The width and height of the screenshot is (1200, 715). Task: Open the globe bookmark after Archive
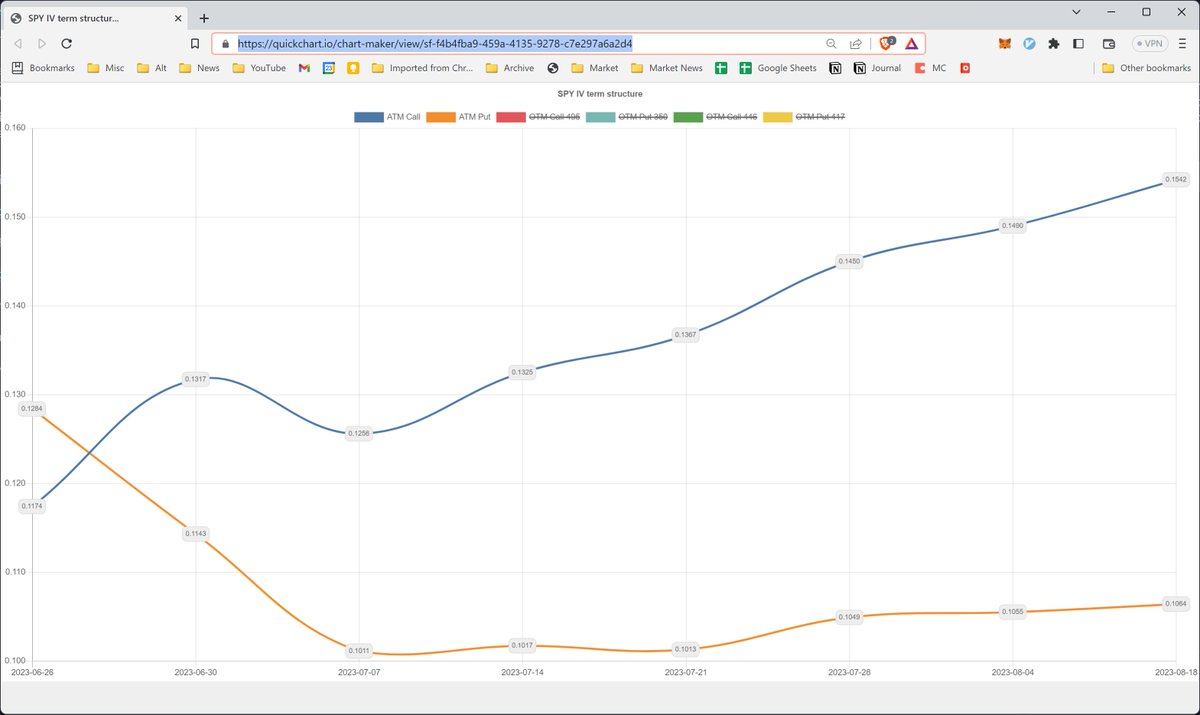point(553,68)
